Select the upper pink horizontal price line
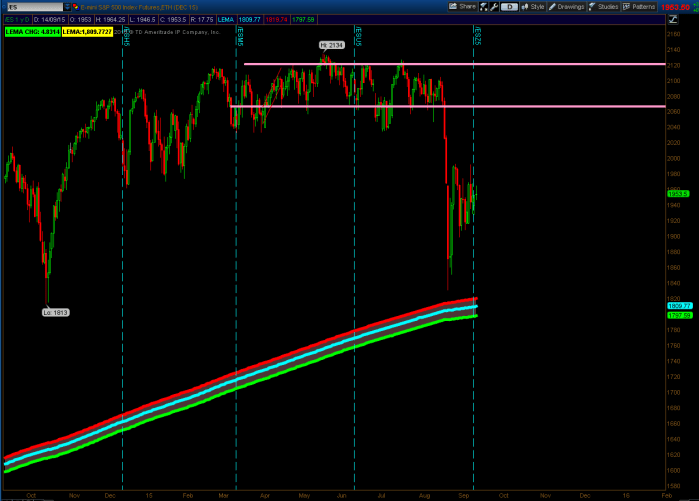 click(450, 64)
